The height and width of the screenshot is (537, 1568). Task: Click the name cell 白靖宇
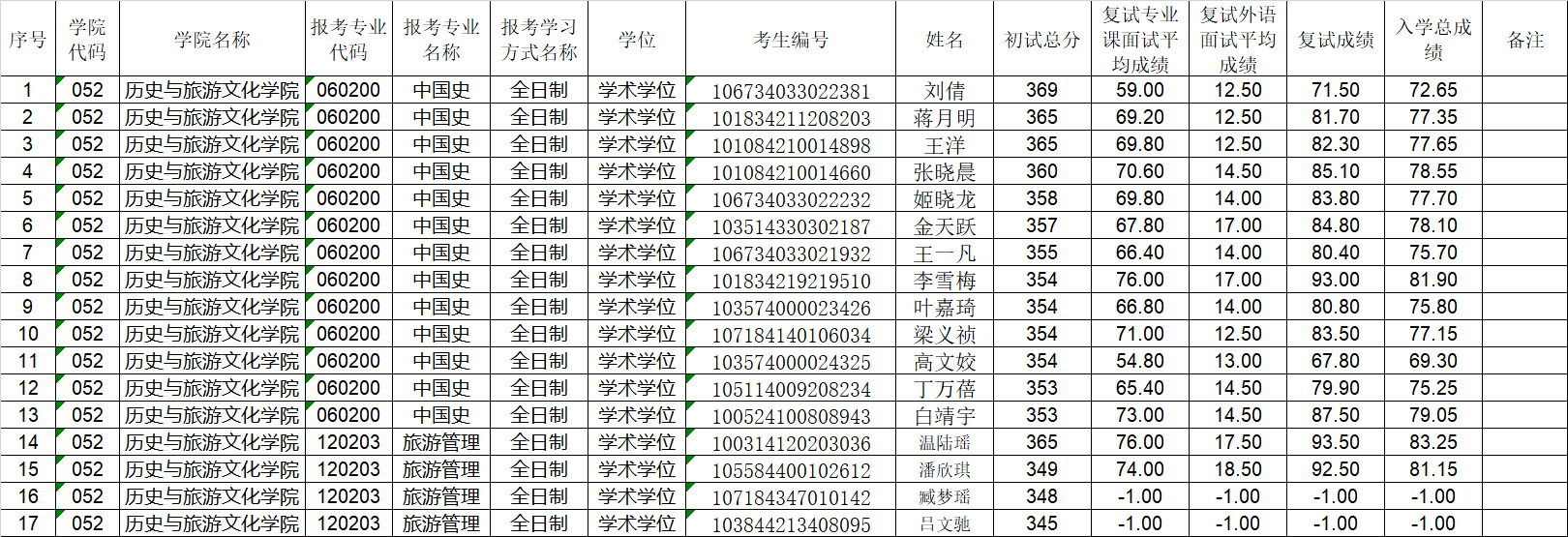click(944, 416)
